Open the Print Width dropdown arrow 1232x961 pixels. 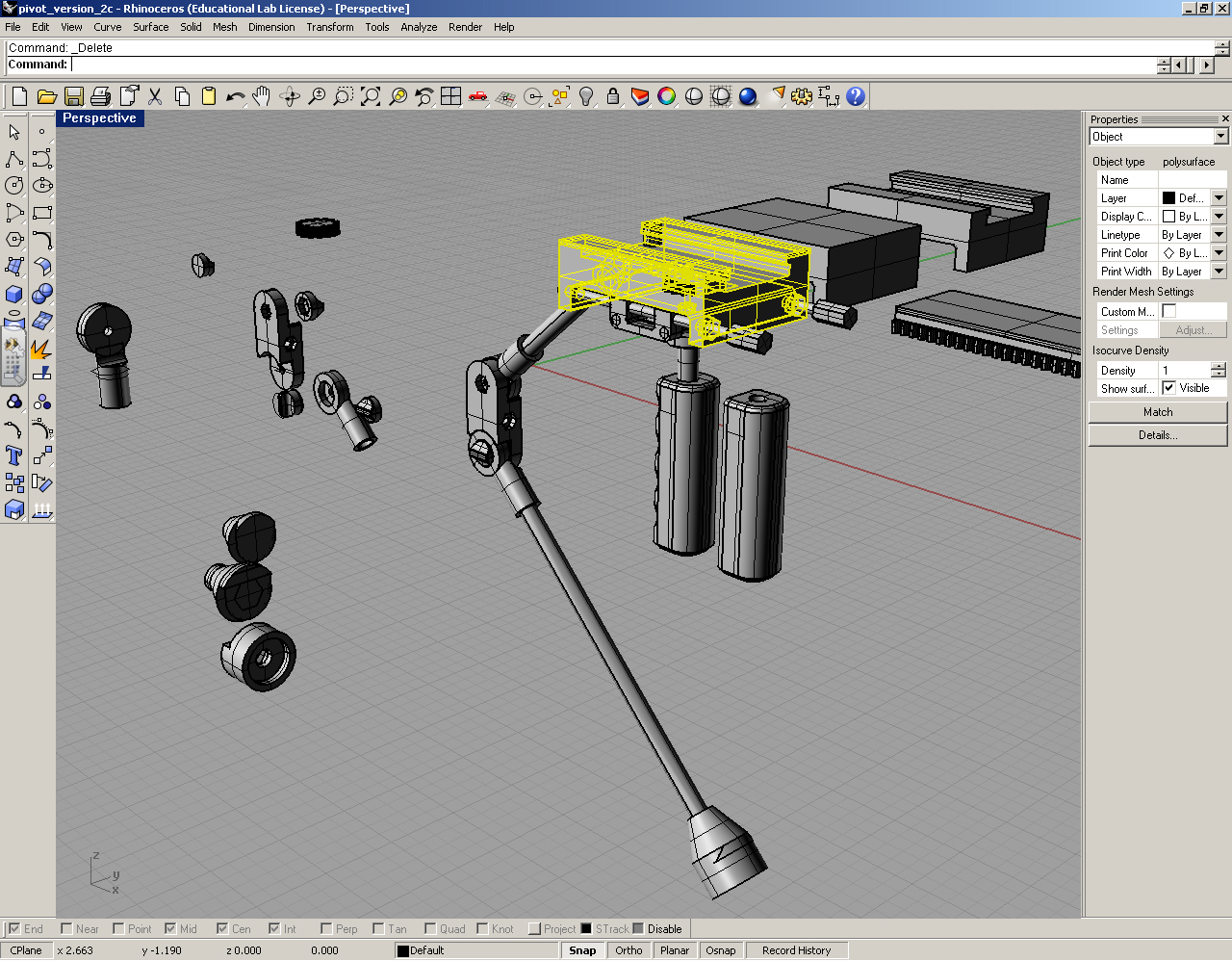point(1219,272)
